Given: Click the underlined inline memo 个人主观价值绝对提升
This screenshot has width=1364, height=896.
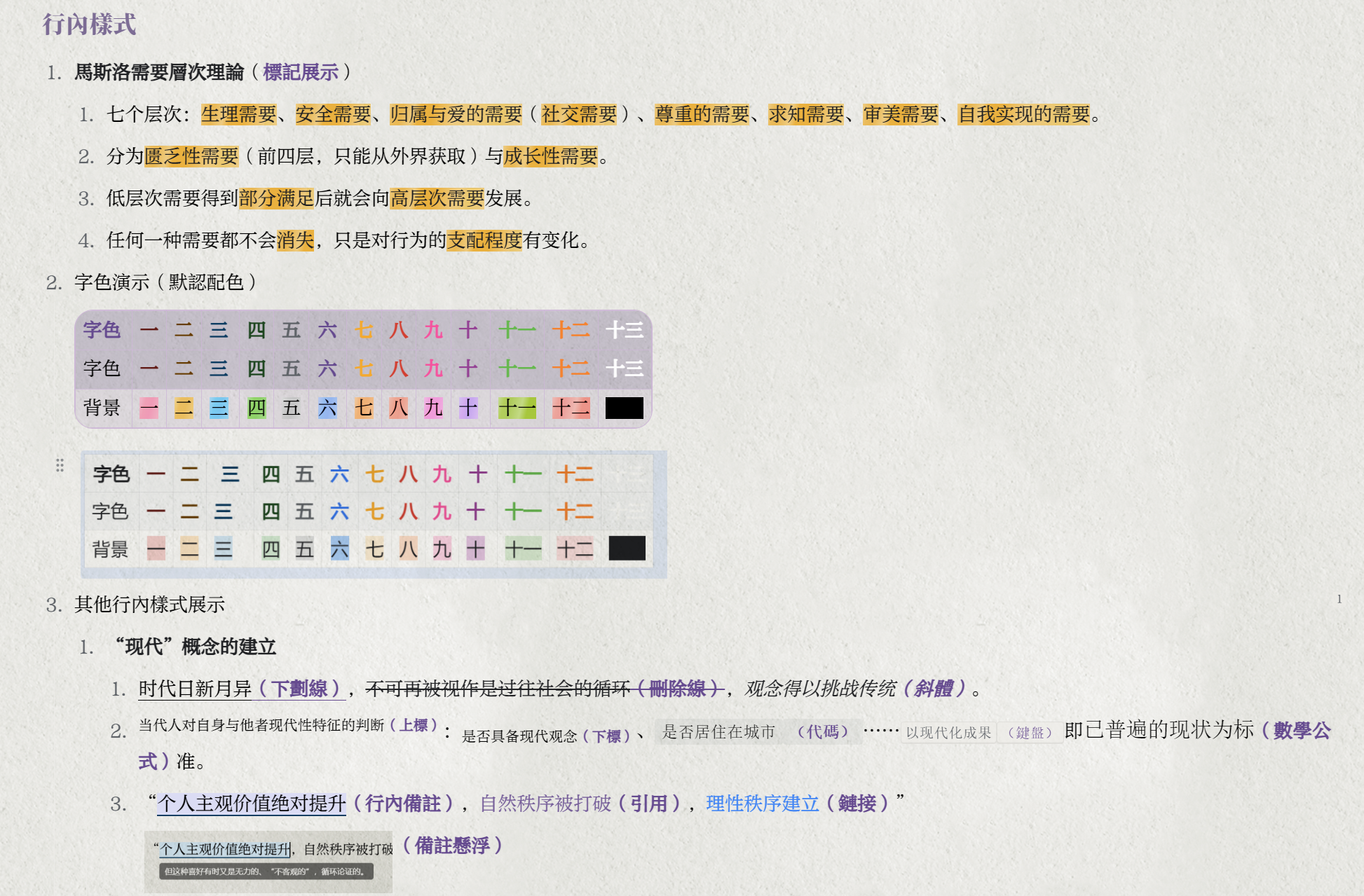Looking at the screenshot, I should (252, 804).
